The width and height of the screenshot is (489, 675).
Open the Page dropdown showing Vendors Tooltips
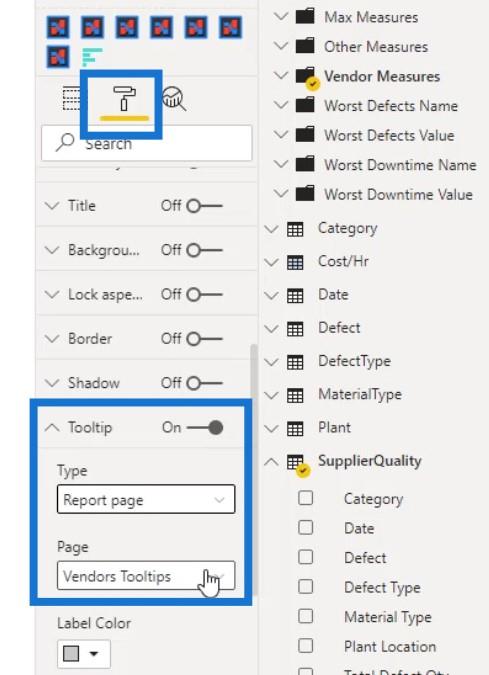point(146,576)
